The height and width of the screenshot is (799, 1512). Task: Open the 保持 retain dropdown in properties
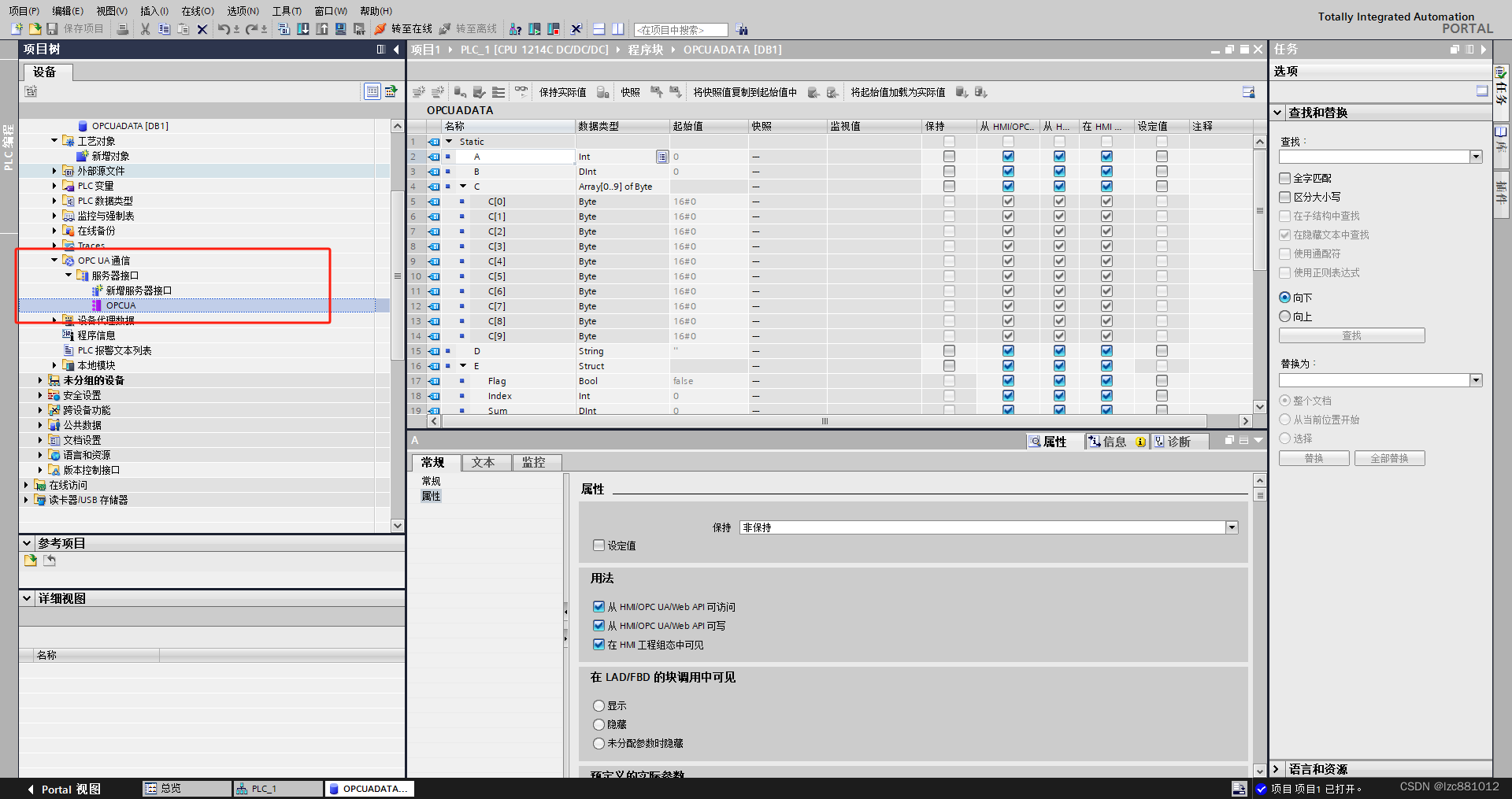[1232, 527]
